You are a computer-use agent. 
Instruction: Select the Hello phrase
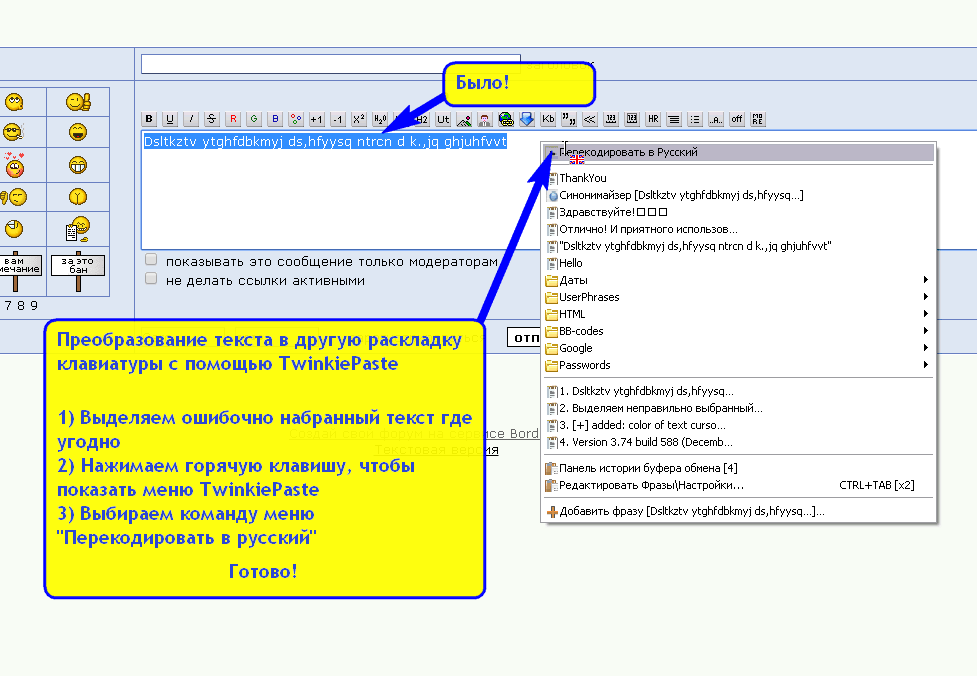coord(738,263)
